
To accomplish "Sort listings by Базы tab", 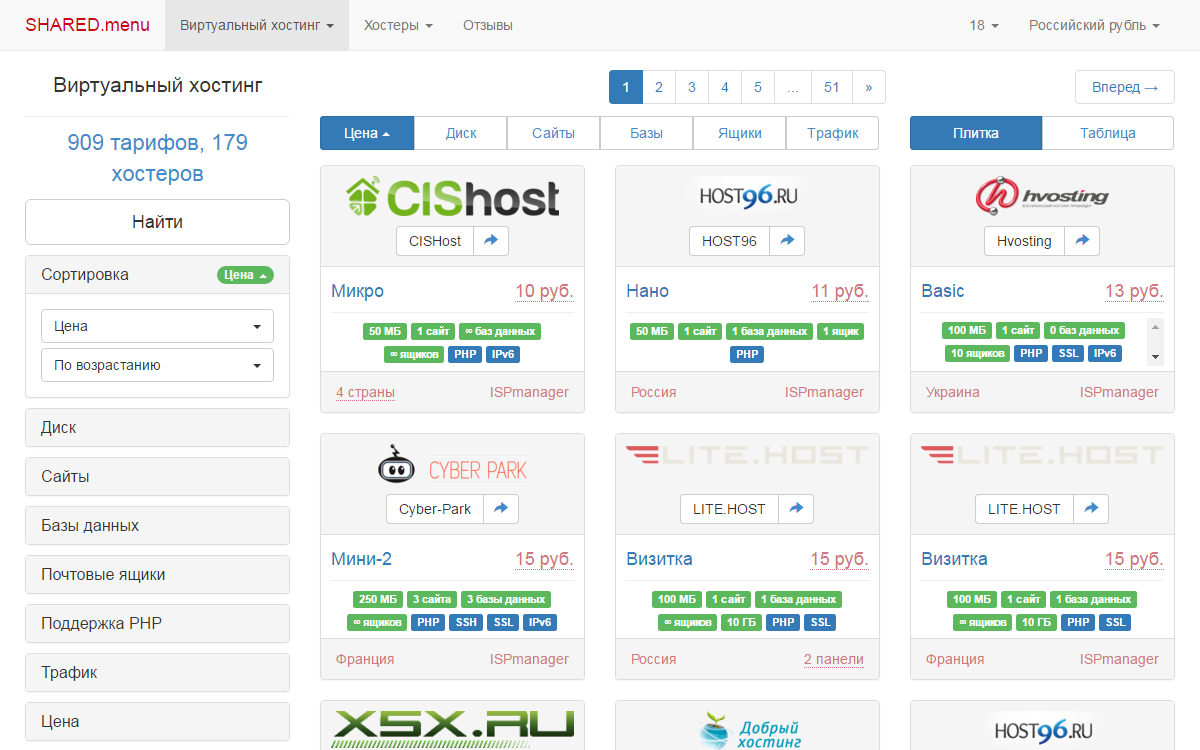I will coord(647,133).
